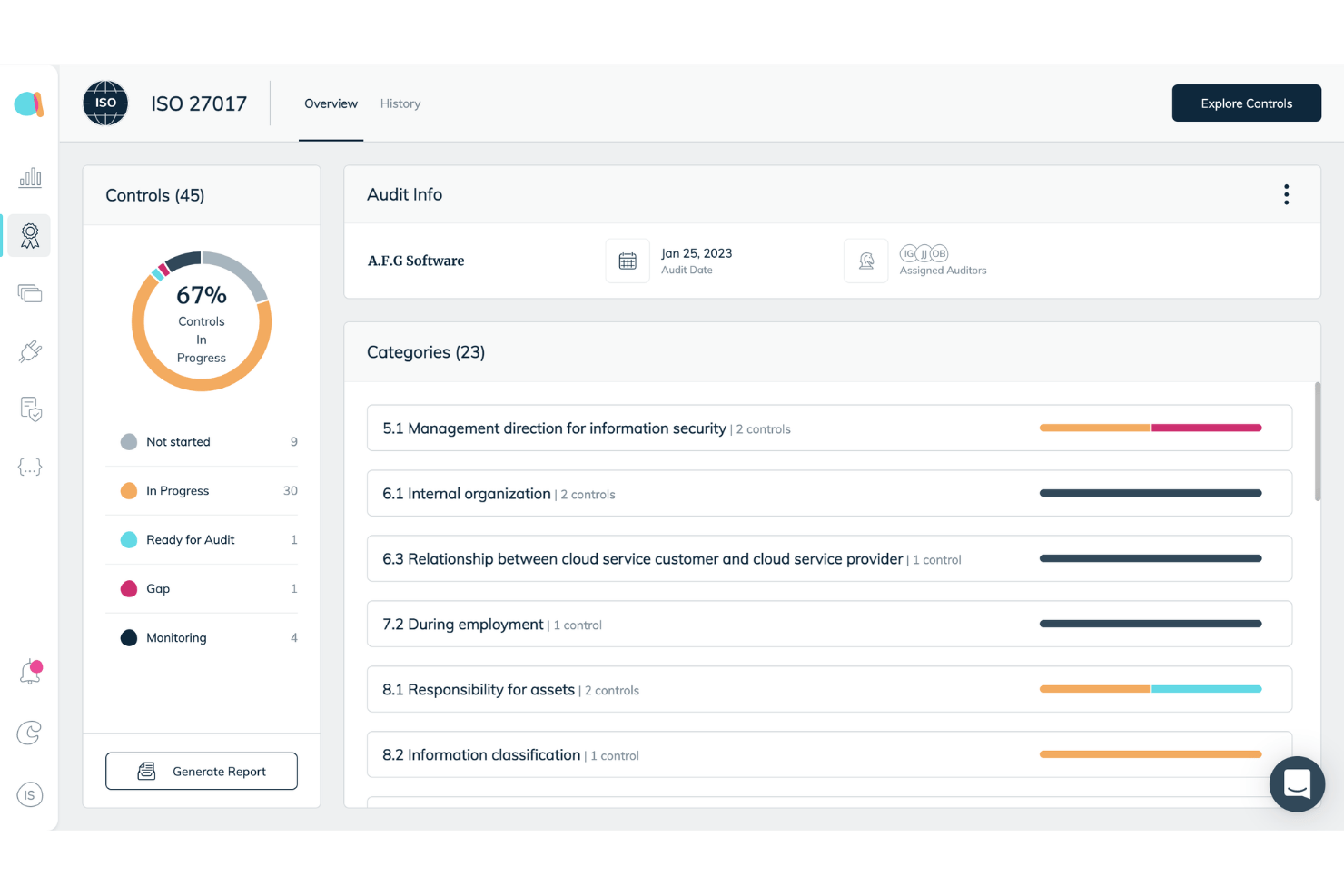
Task: Open category 7.2 During employment
Action: pos(829,624)
